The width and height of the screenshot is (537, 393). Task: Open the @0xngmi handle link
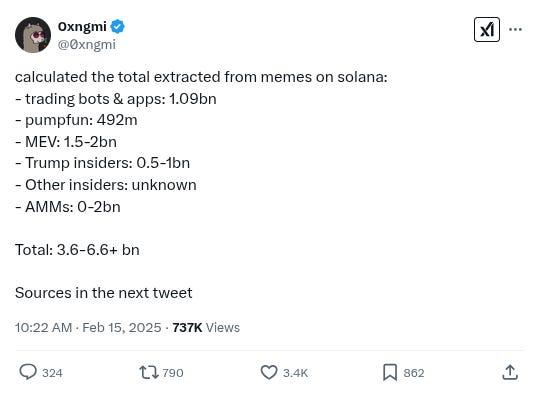[x=87, y=45]
